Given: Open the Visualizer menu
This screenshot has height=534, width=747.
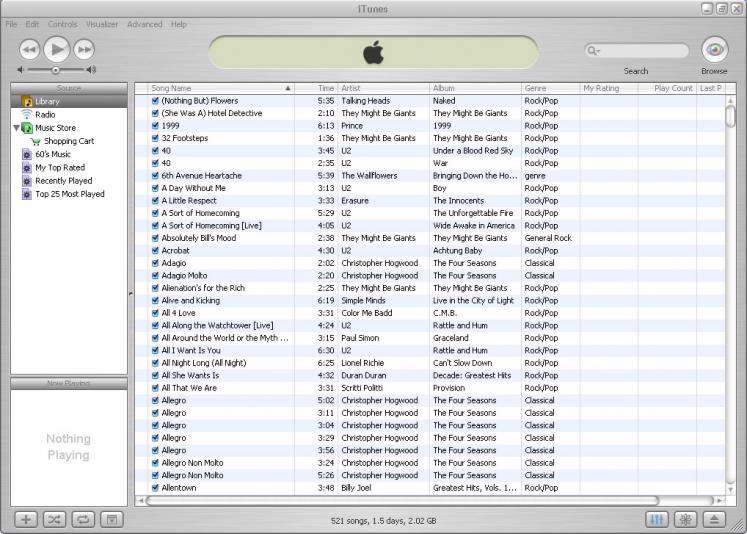Looking at the screenshot, I should click(101, 24).
